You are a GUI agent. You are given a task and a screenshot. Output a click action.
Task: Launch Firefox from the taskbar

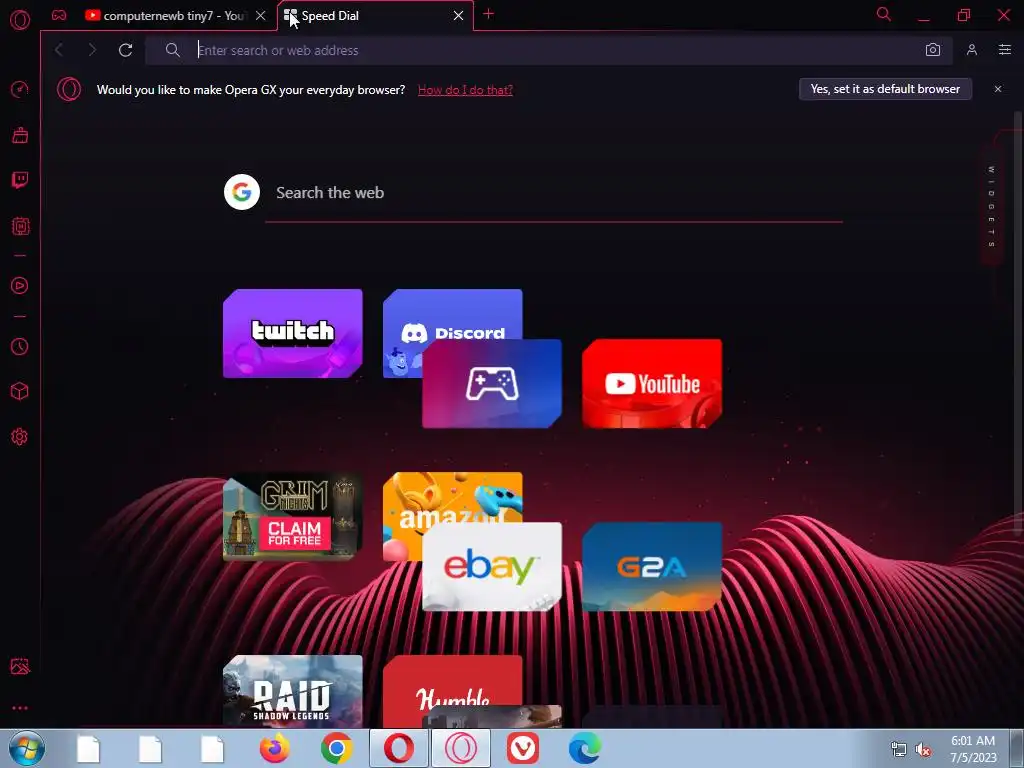point(274,748)
